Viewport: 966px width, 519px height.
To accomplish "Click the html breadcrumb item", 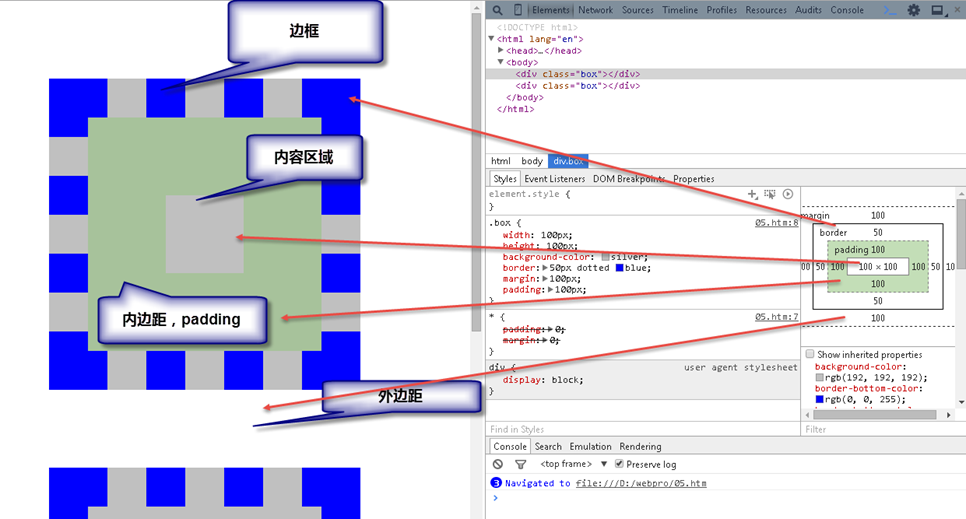I will (500, 161).
